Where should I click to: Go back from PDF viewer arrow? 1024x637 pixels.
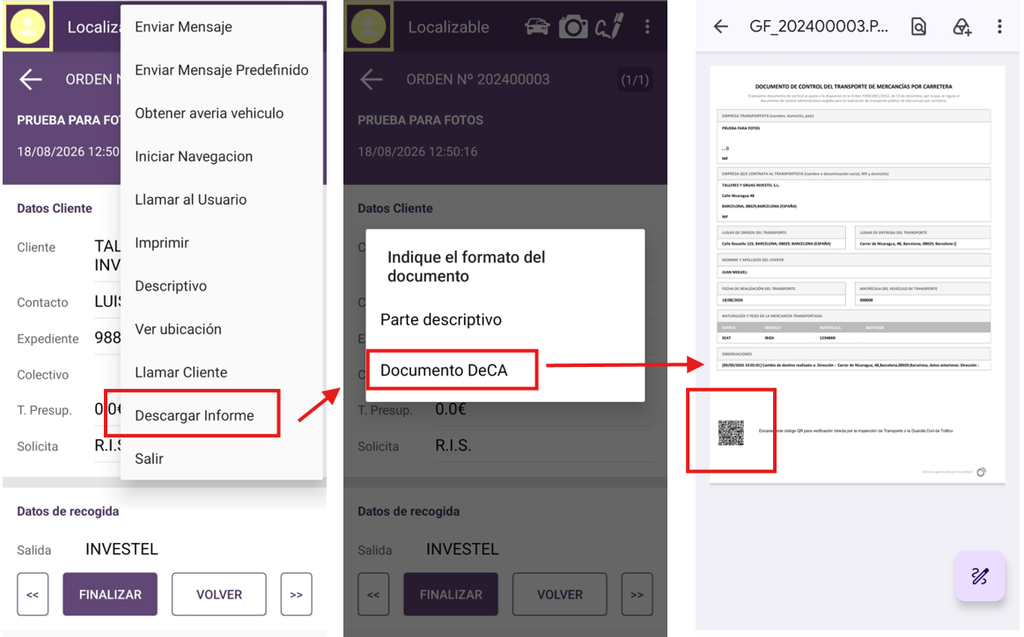point(721,26)
